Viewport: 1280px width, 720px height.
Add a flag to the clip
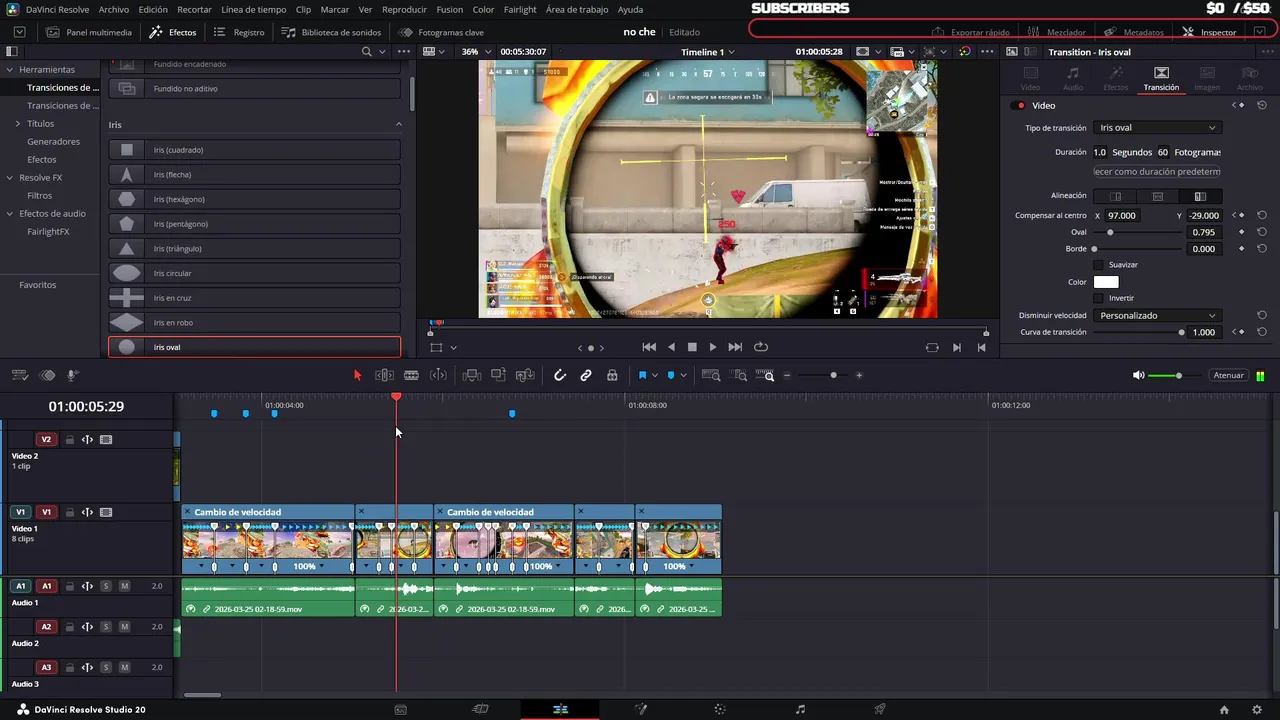[642, 375]
